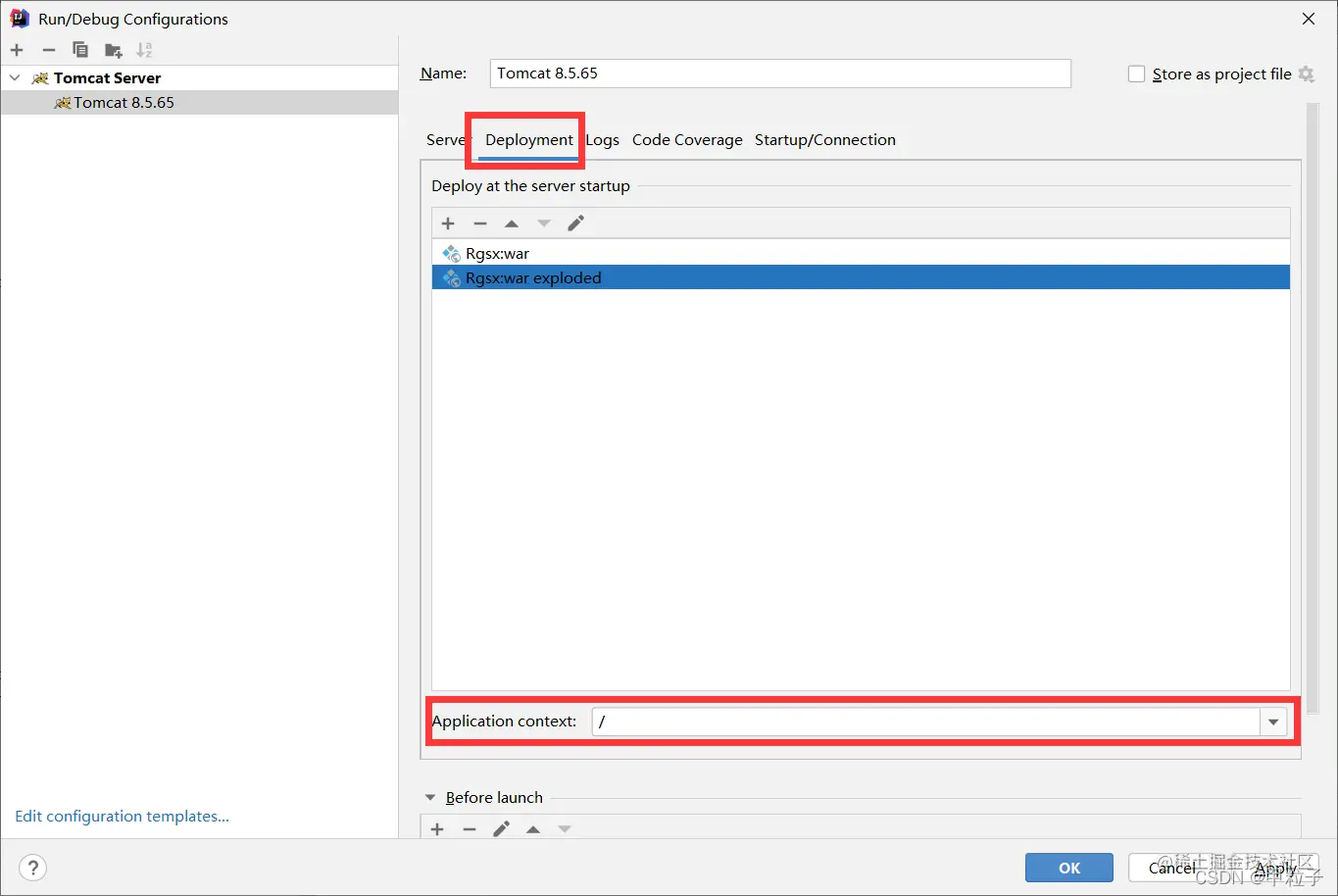Move Before launch task up
Image resolution: width=1338 pixels, height=896 pixels.
(533, 829)
